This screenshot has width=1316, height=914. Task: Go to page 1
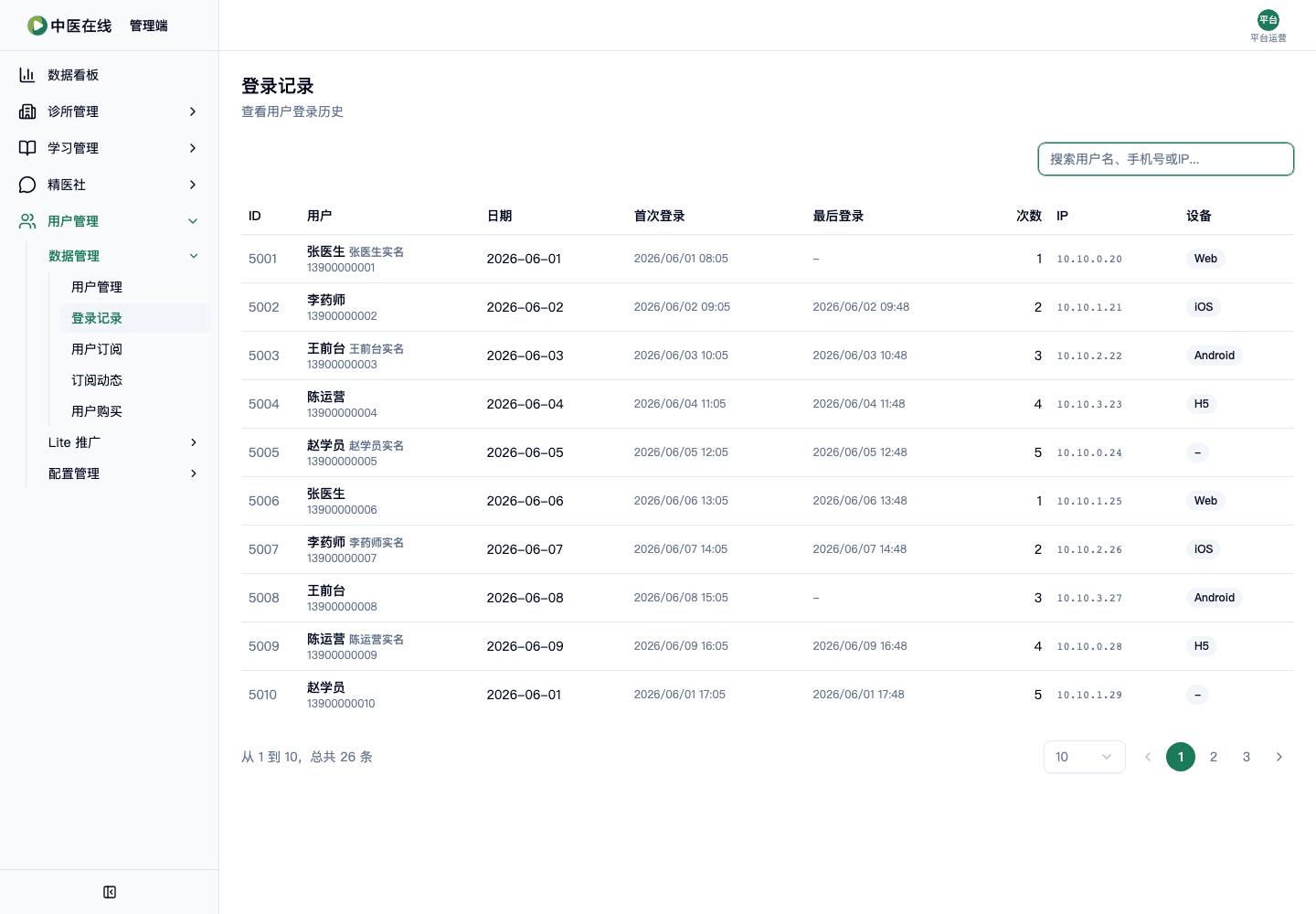(1181, 757)
